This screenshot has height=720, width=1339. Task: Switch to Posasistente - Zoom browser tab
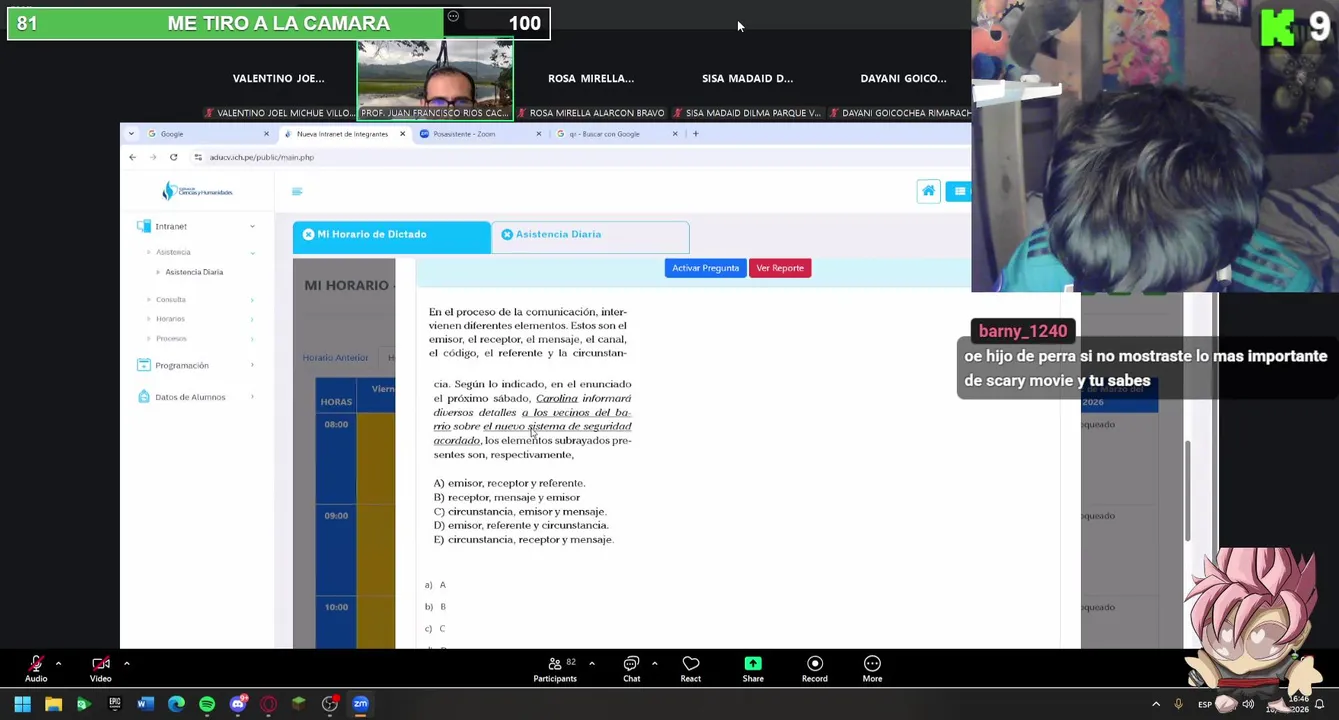tap(480, 134)
